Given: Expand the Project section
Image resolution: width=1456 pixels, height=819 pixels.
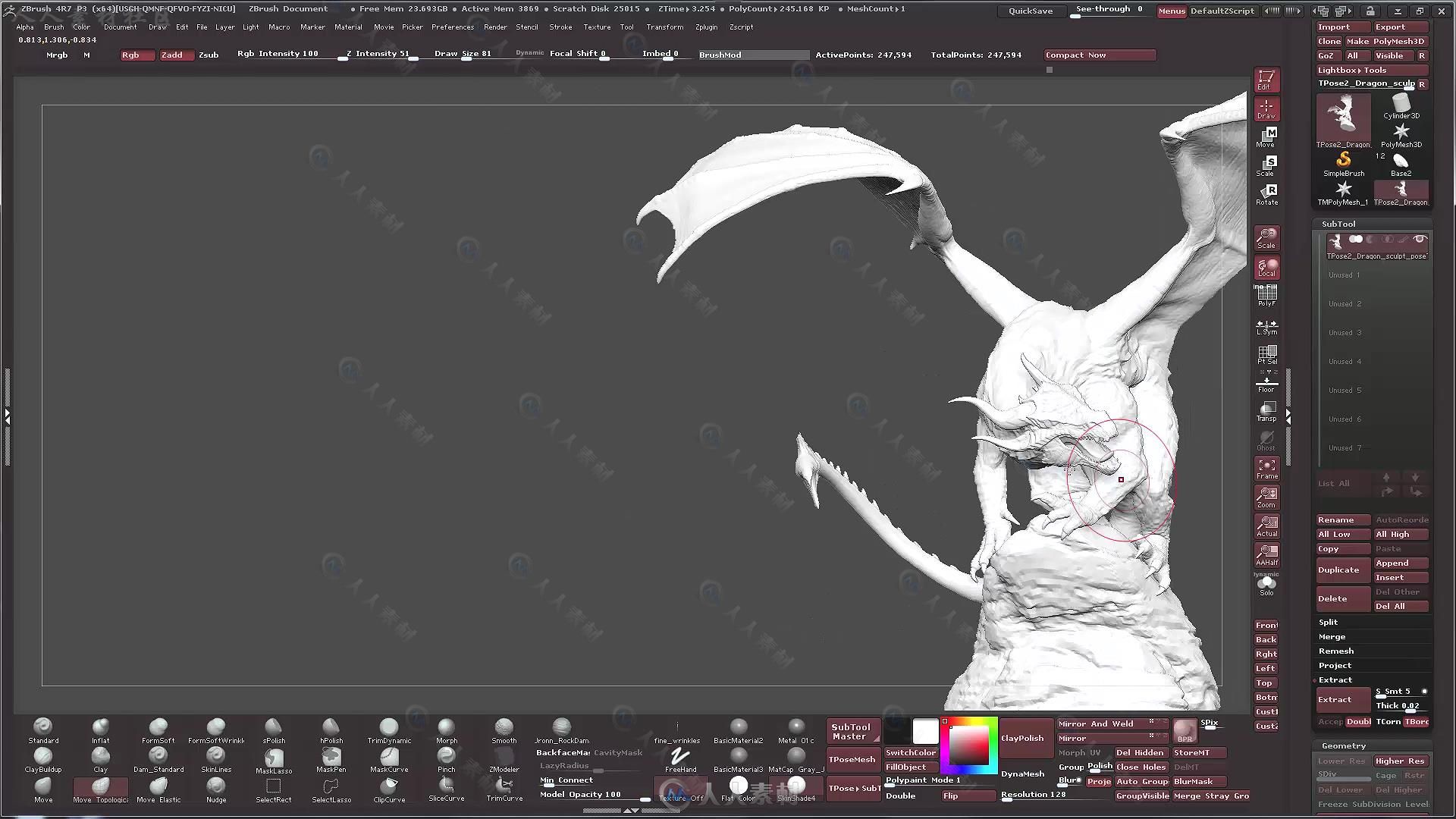Looking at the screenshot, I should pos(1335,665).
